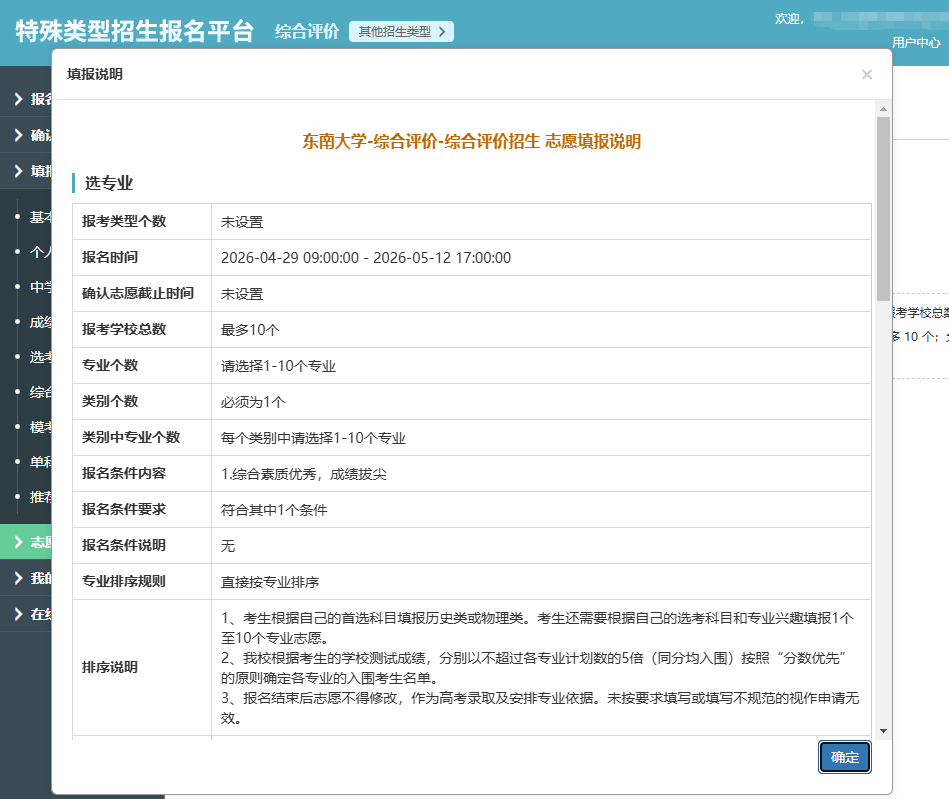Click the 报名时间 date range value

tap(366, 258)
